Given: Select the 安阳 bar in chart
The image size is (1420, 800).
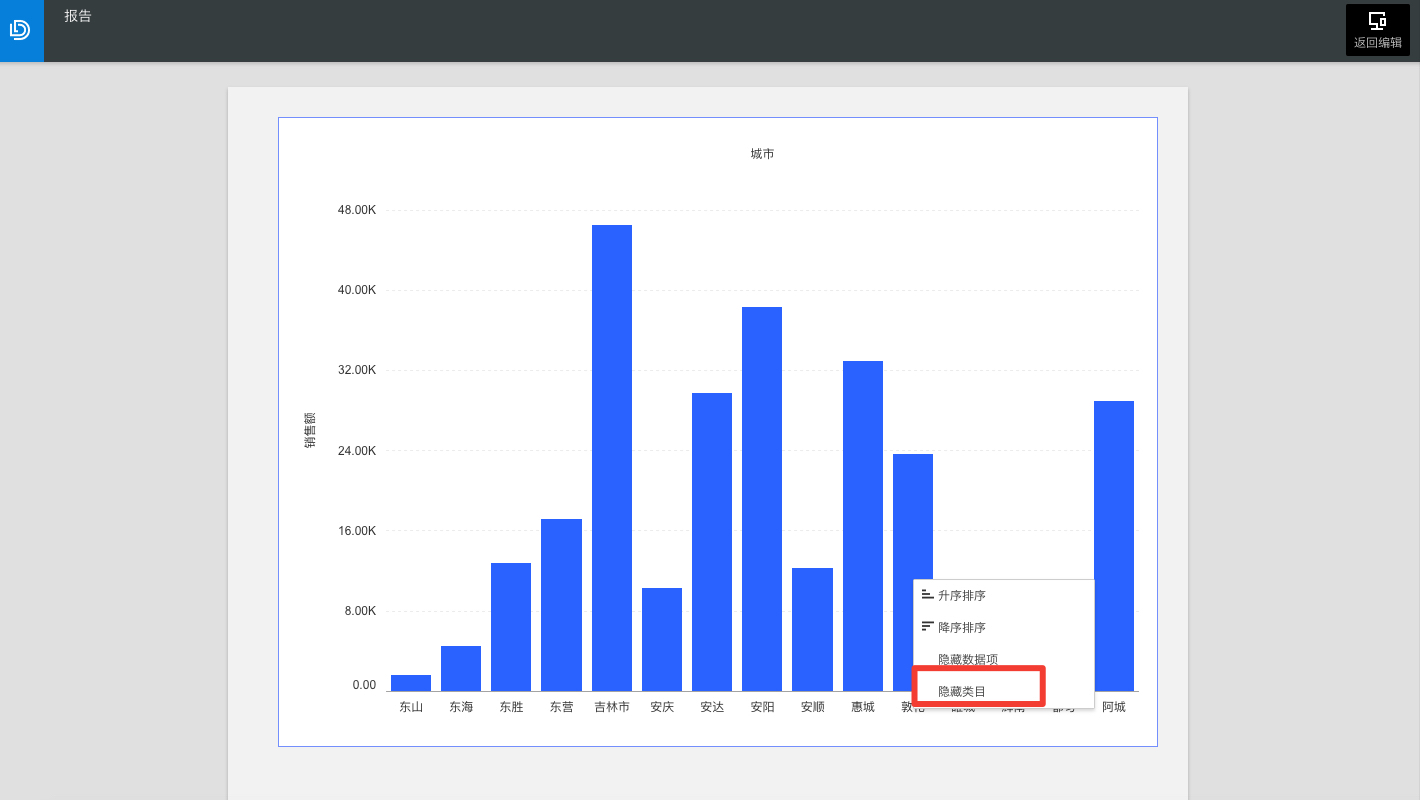Looking at the screenshot, I should (762, 499).
